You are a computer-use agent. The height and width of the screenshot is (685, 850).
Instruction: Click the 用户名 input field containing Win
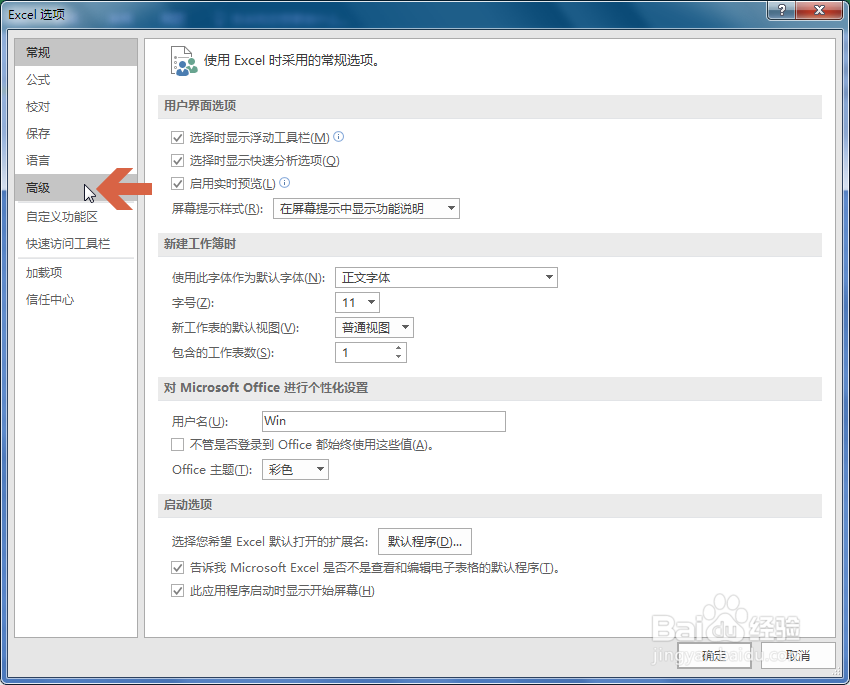click(383, 421)
